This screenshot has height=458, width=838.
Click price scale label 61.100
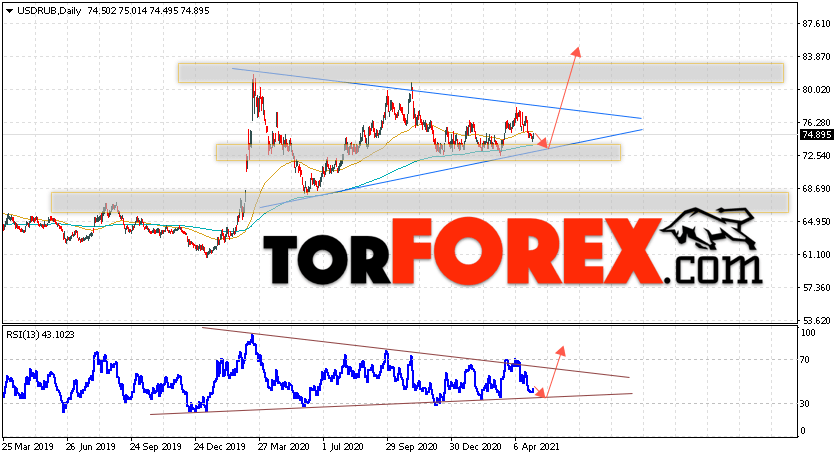click(x=816, y=254)
